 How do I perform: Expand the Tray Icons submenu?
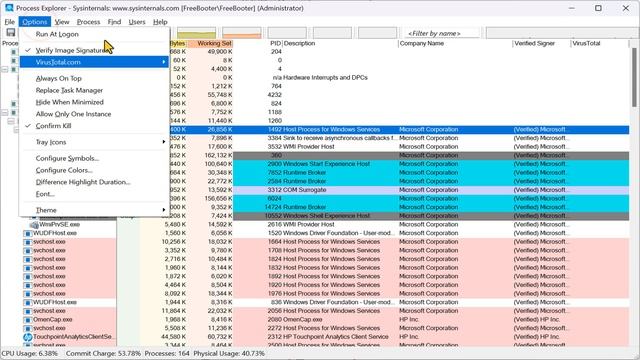click(94, 142)
